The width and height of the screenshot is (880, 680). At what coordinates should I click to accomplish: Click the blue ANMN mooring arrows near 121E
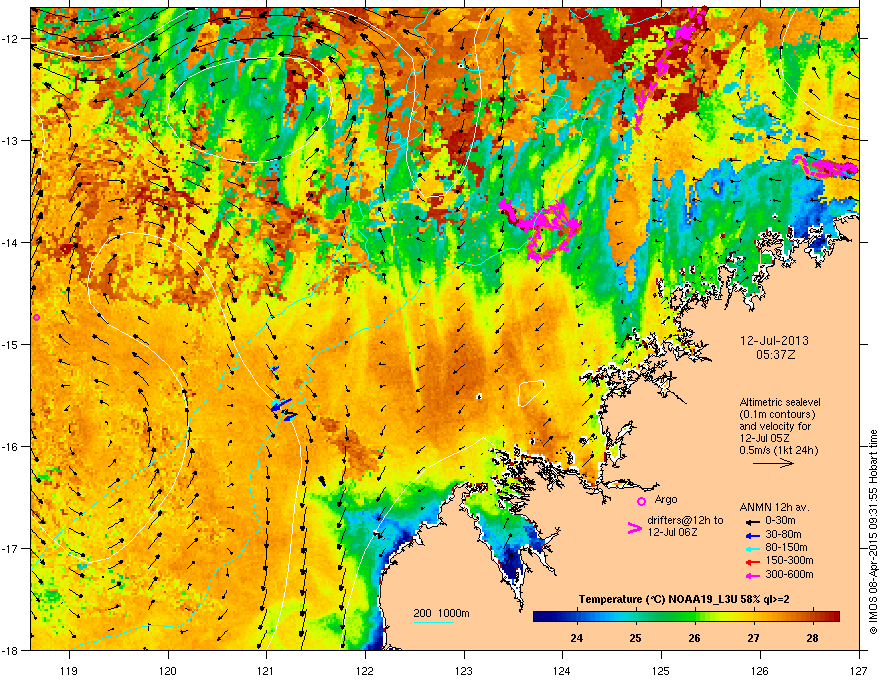[x=284, y=409]
